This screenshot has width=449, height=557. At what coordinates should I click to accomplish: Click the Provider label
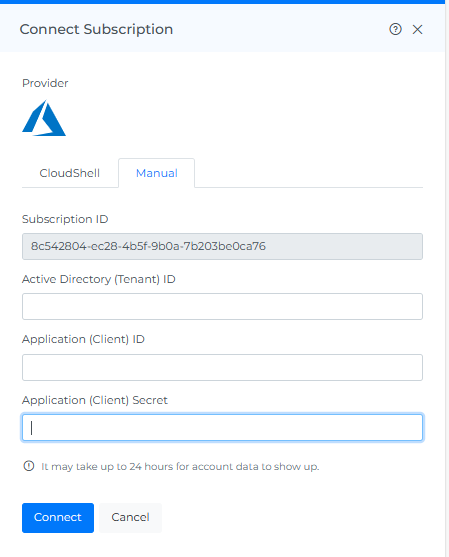tap(45, 83)
